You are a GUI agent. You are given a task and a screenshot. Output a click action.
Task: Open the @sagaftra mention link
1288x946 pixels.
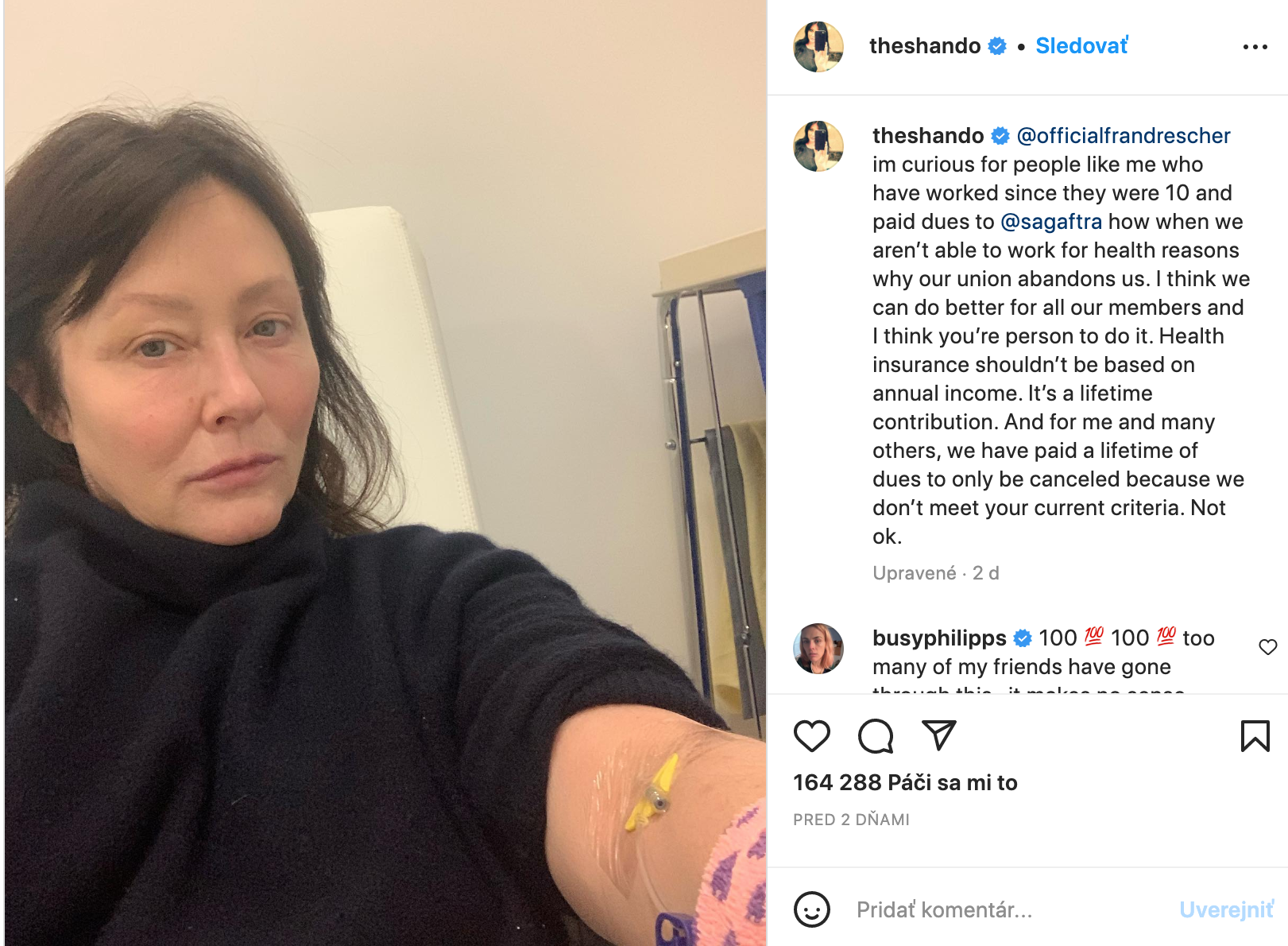point(1051,222)
